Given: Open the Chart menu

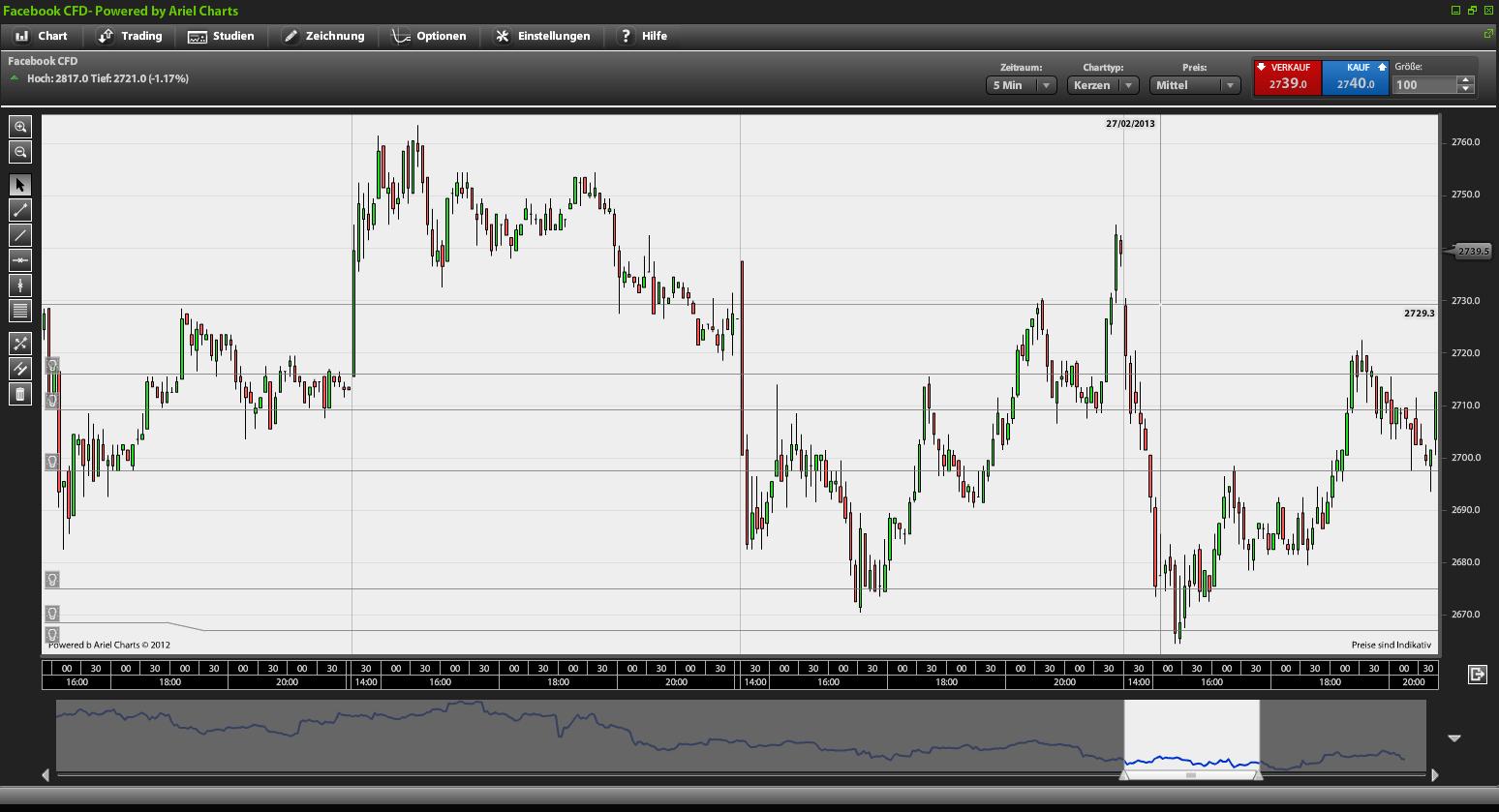Looking at the screenshot, I should point(42,36).
